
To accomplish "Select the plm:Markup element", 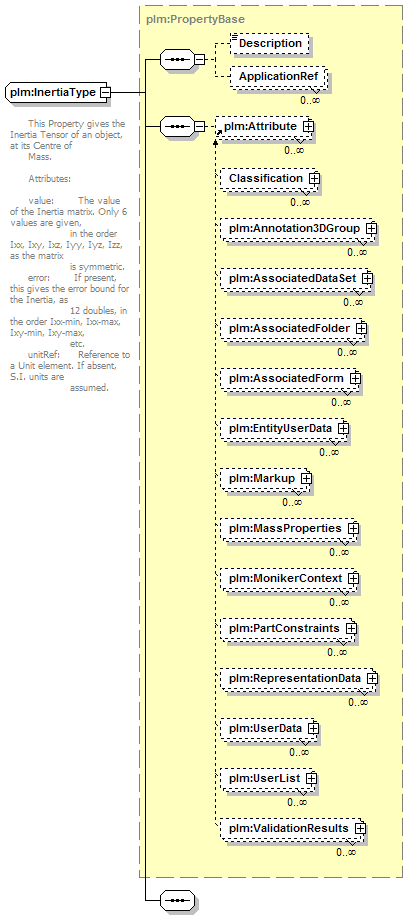I will [266, 479].
